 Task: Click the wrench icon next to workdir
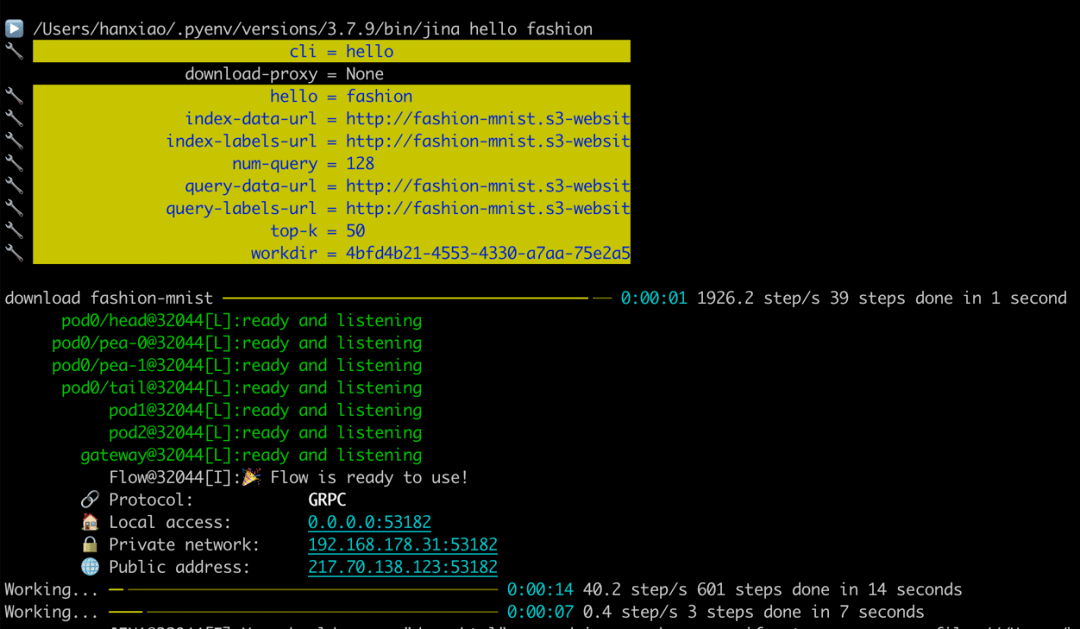click(14, 253)
